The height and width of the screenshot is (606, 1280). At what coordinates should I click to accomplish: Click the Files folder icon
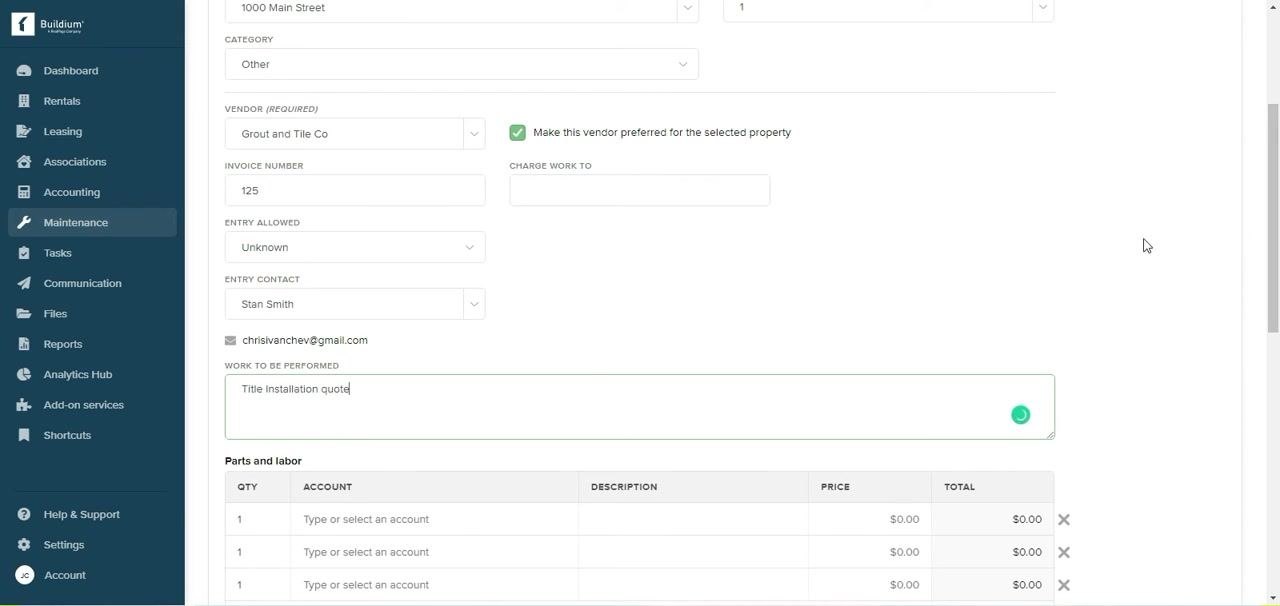coord(24,314)
